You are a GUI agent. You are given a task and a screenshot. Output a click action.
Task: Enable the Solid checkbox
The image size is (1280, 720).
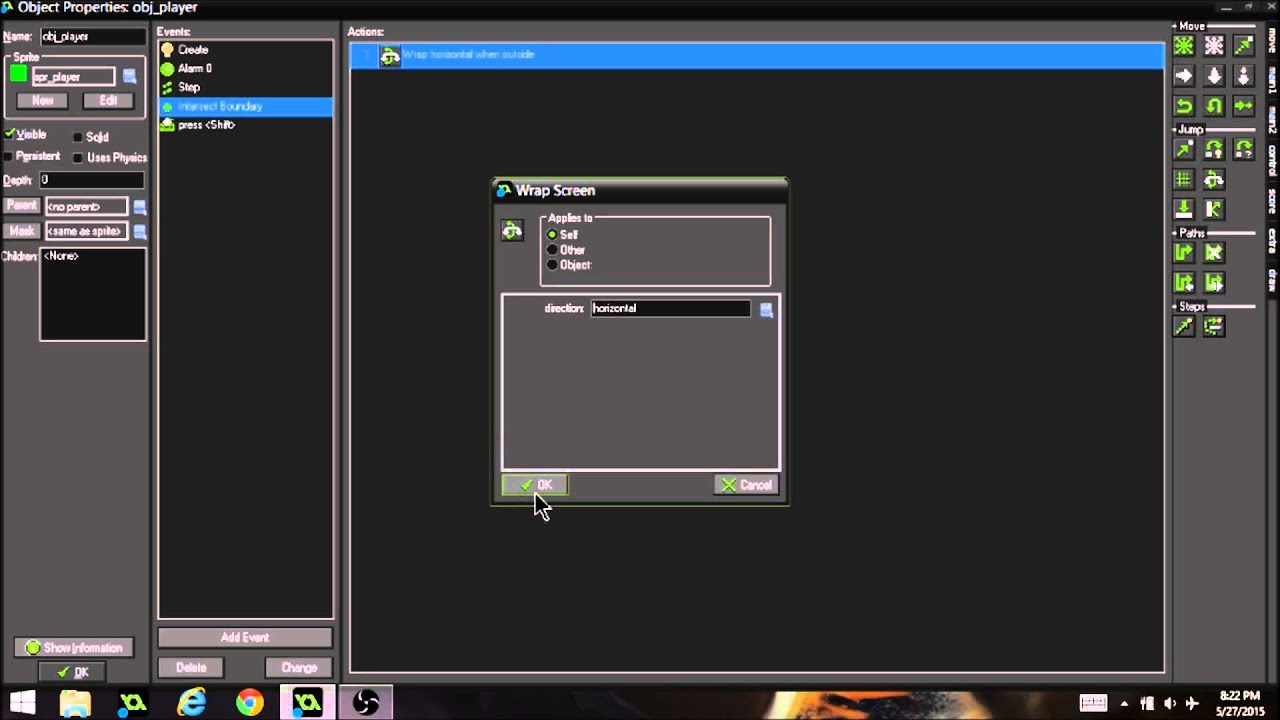point(78,137)
